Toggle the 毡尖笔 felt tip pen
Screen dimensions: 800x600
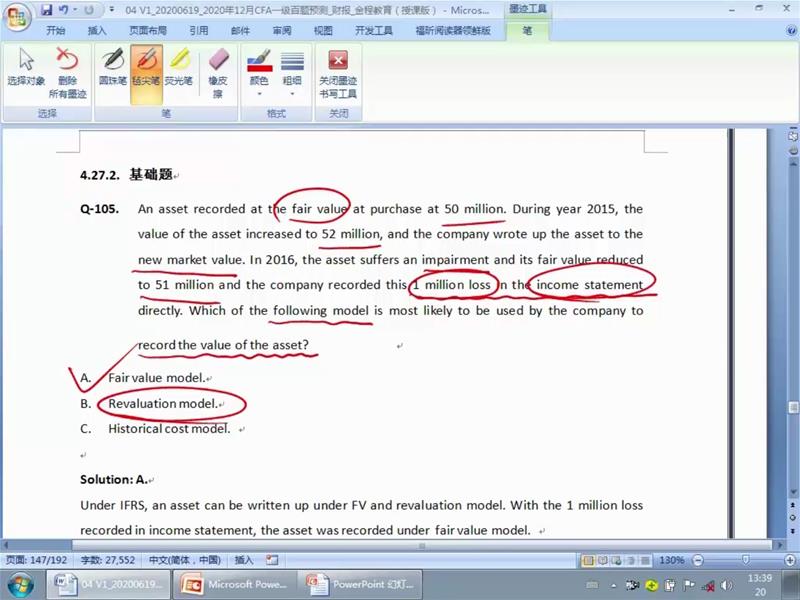pyautogui.click(x=146, y=74)
